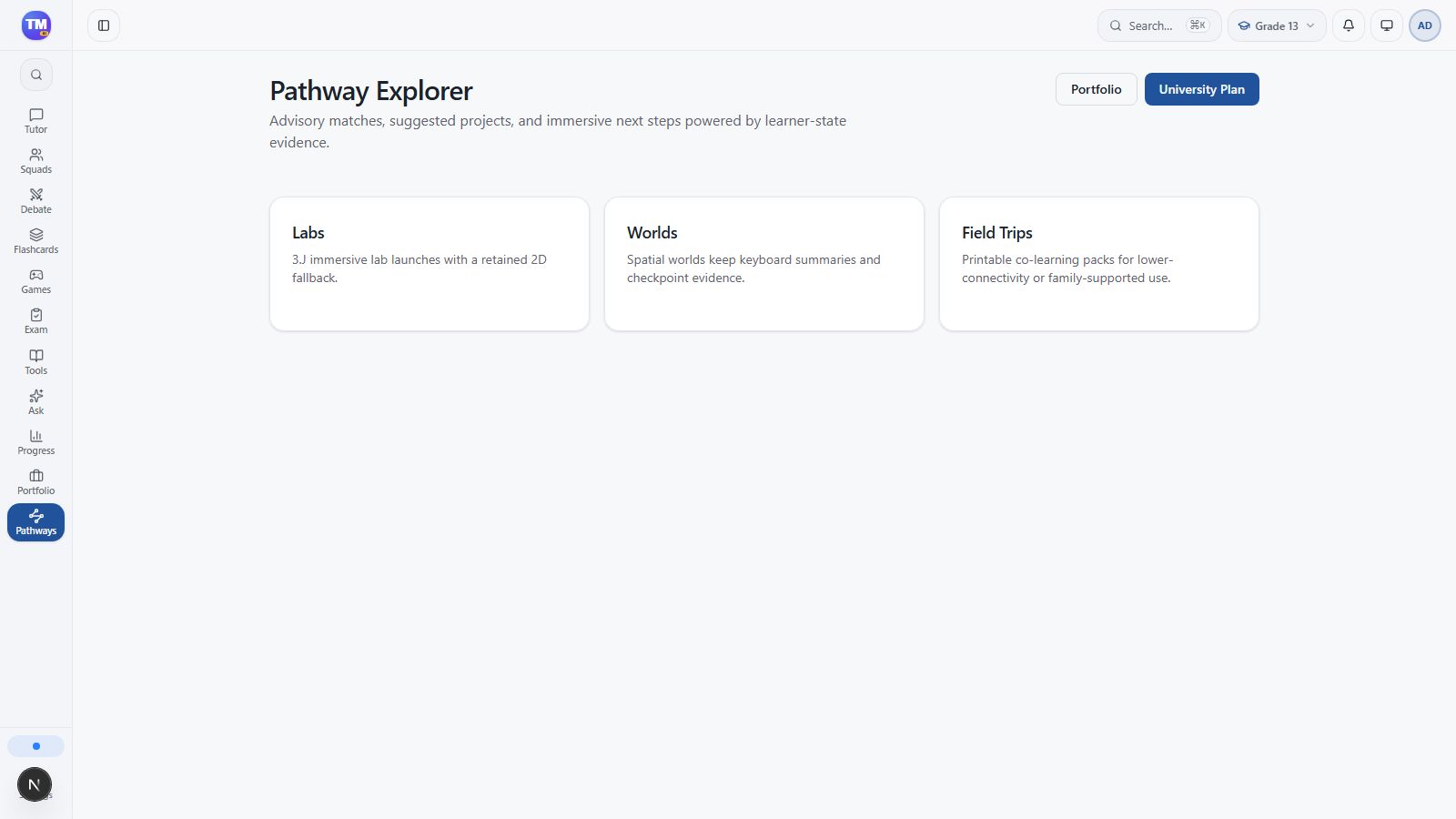This screenshot has height=819, width=1456.
Task: Open the University Plan button
Action: click(1201, 89)
